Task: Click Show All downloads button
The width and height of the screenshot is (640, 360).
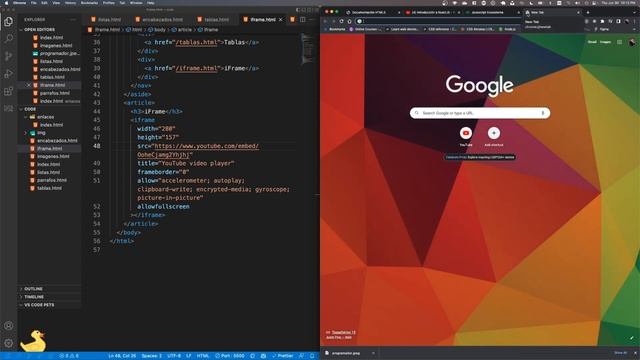Action: pyautogui.click(x=620, y=353)
